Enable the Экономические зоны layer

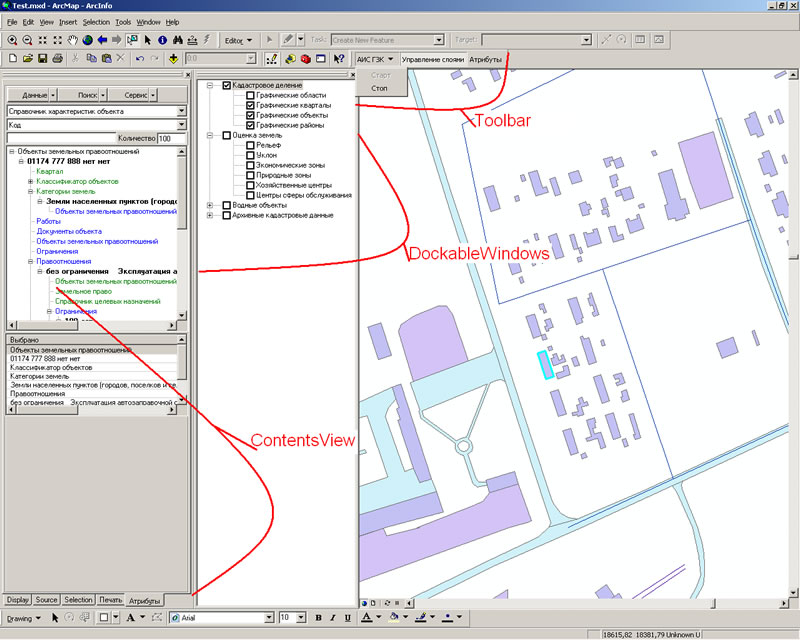click(250, 165)
